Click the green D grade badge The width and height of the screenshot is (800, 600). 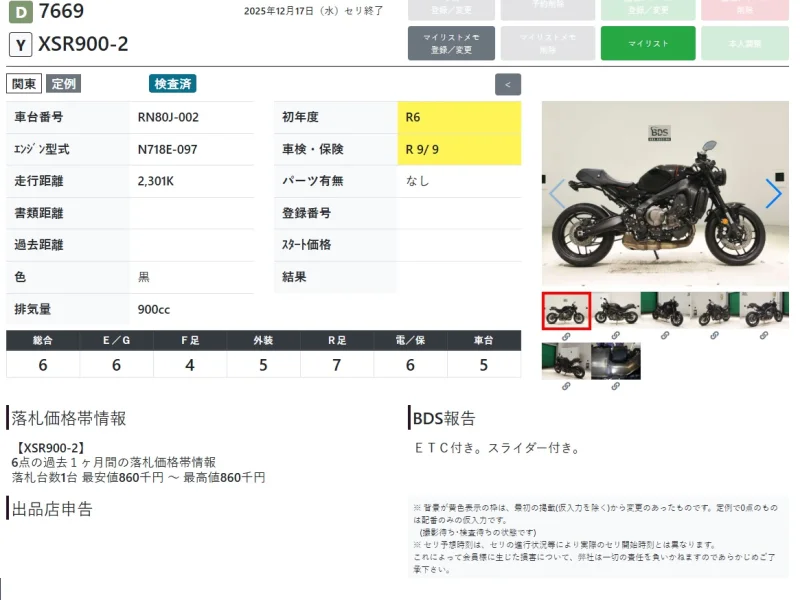pyautogui.click(x=21, y=12)
